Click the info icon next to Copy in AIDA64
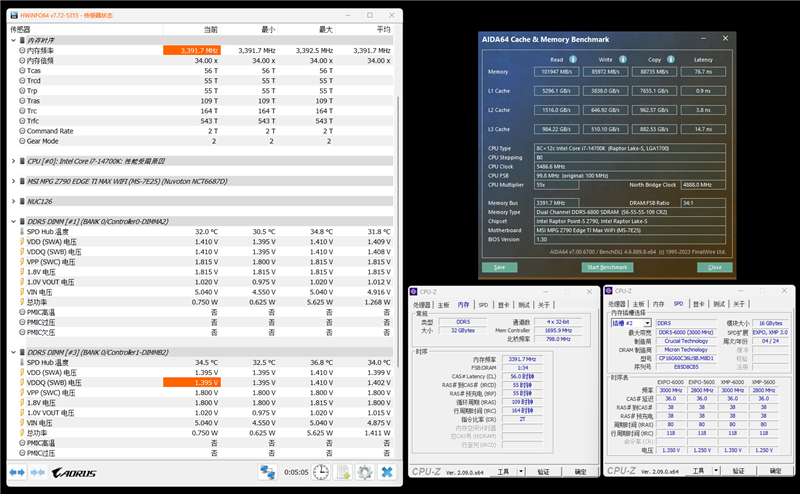Screen dimensions: 800x494 (670, 59)
